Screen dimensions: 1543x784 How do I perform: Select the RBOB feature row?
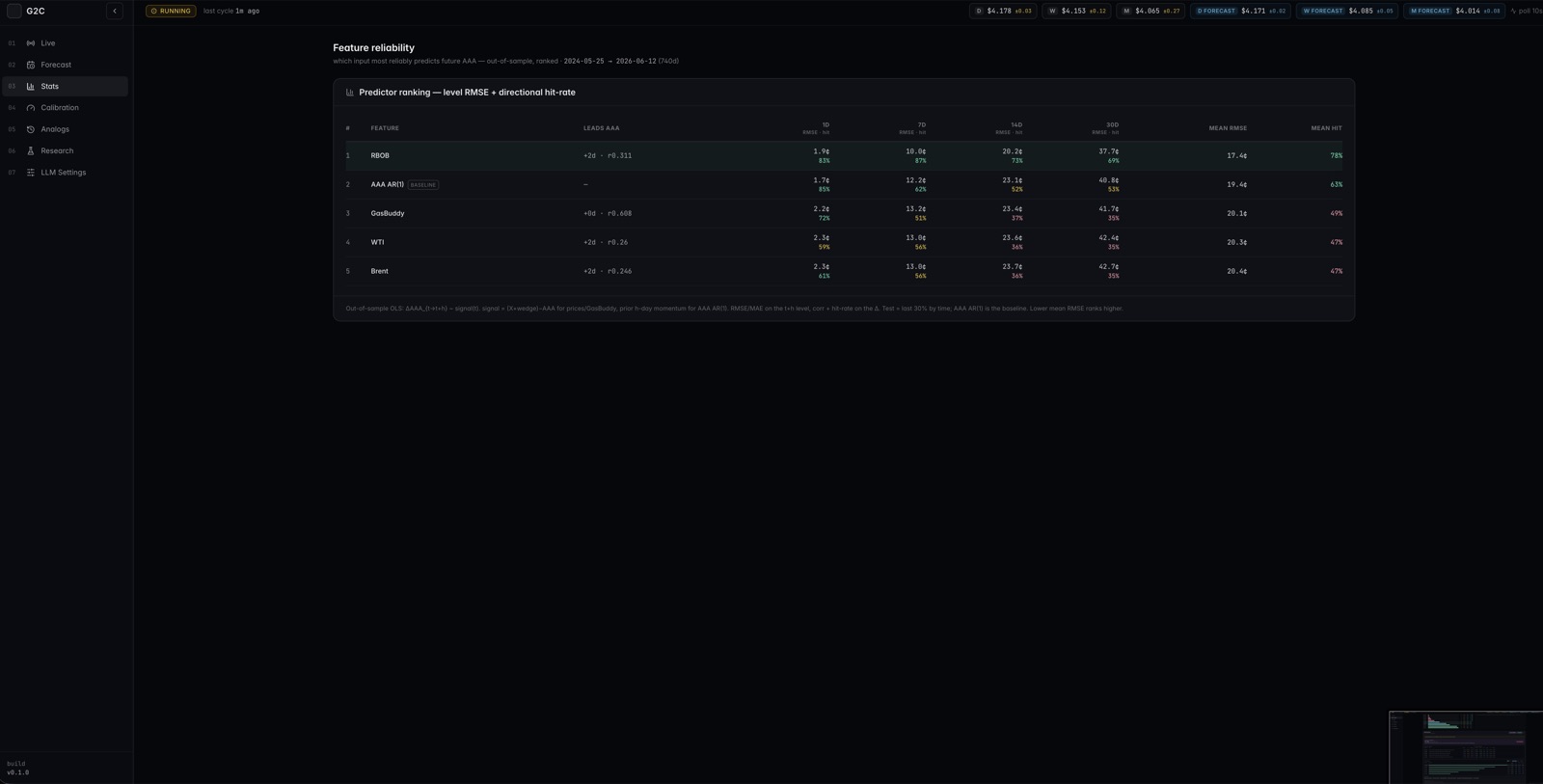tap(844, 155)
